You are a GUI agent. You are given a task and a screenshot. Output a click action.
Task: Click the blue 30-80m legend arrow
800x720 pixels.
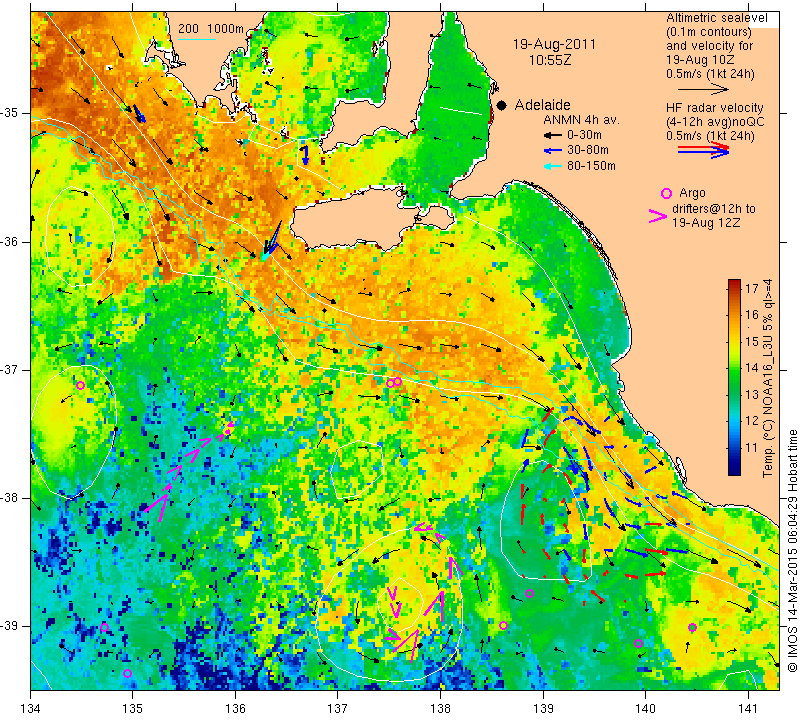[x=553, y=151]
